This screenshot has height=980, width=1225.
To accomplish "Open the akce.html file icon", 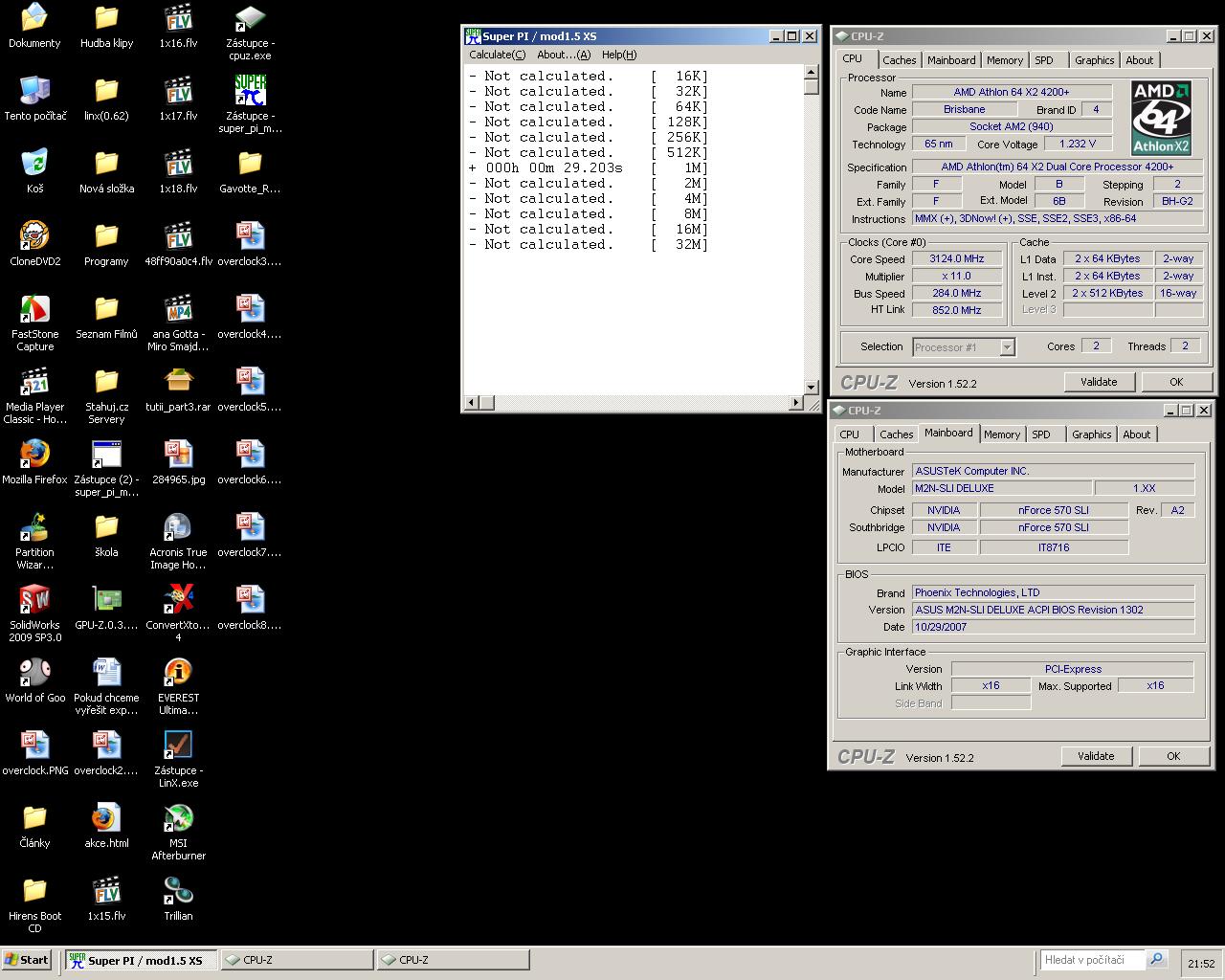I will [x=106, y=827].
